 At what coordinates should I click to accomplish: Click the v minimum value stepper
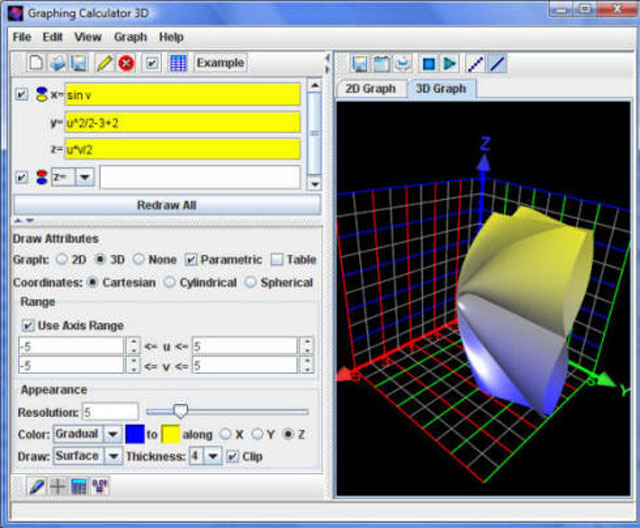pos(133,365)
